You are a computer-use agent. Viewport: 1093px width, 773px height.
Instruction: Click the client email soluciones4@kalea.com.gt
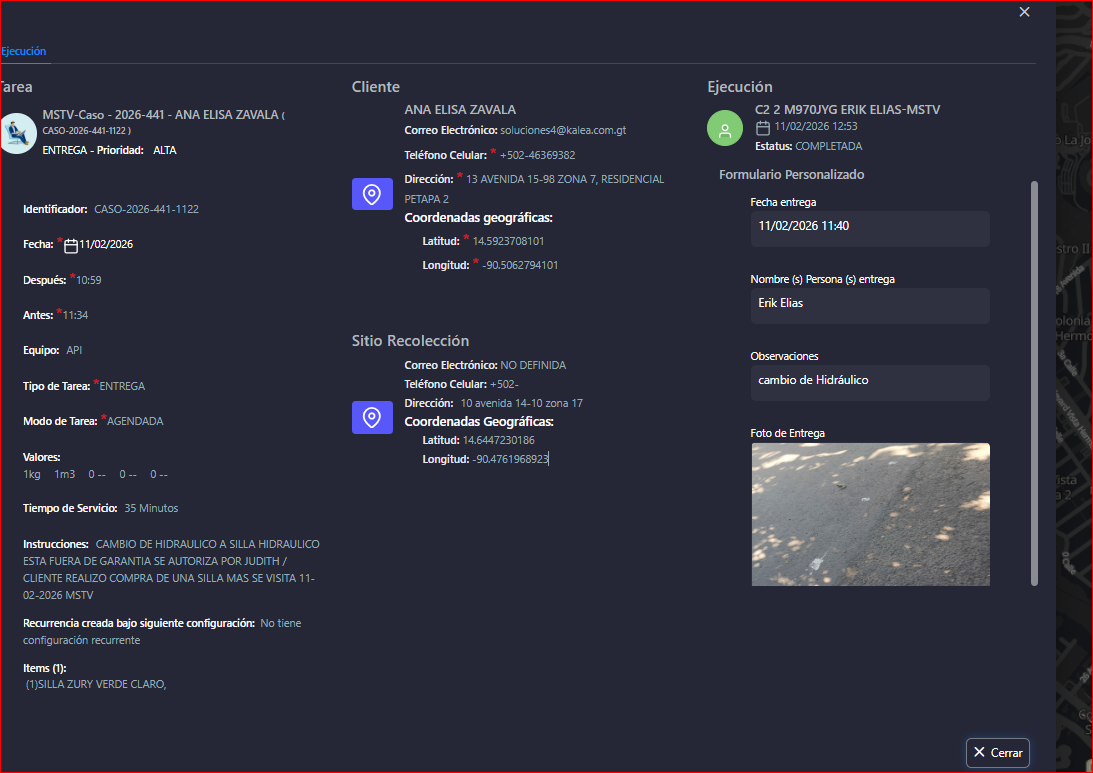(x=563, y=131)
